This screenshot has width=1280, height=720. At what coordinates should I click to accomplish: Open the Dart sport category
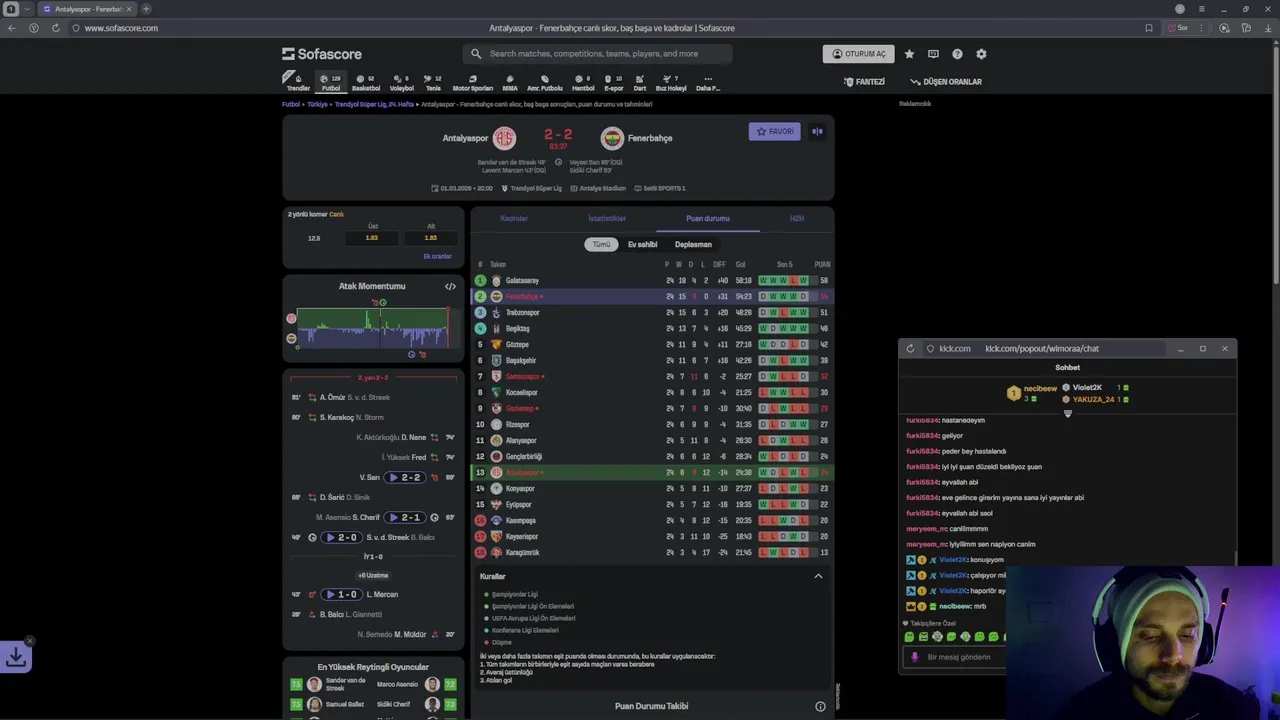tap(640, 82)
